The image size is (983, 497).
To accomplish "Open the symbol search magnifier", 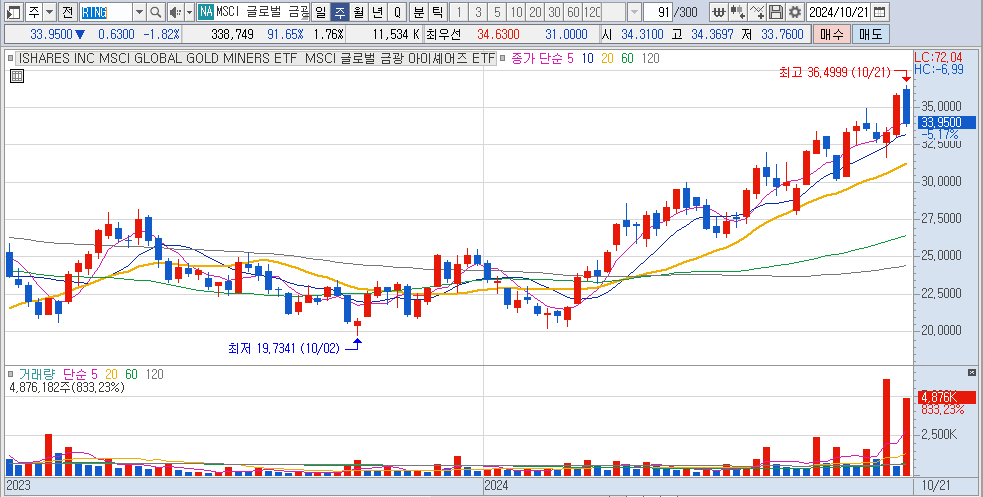I will [155, 11].
